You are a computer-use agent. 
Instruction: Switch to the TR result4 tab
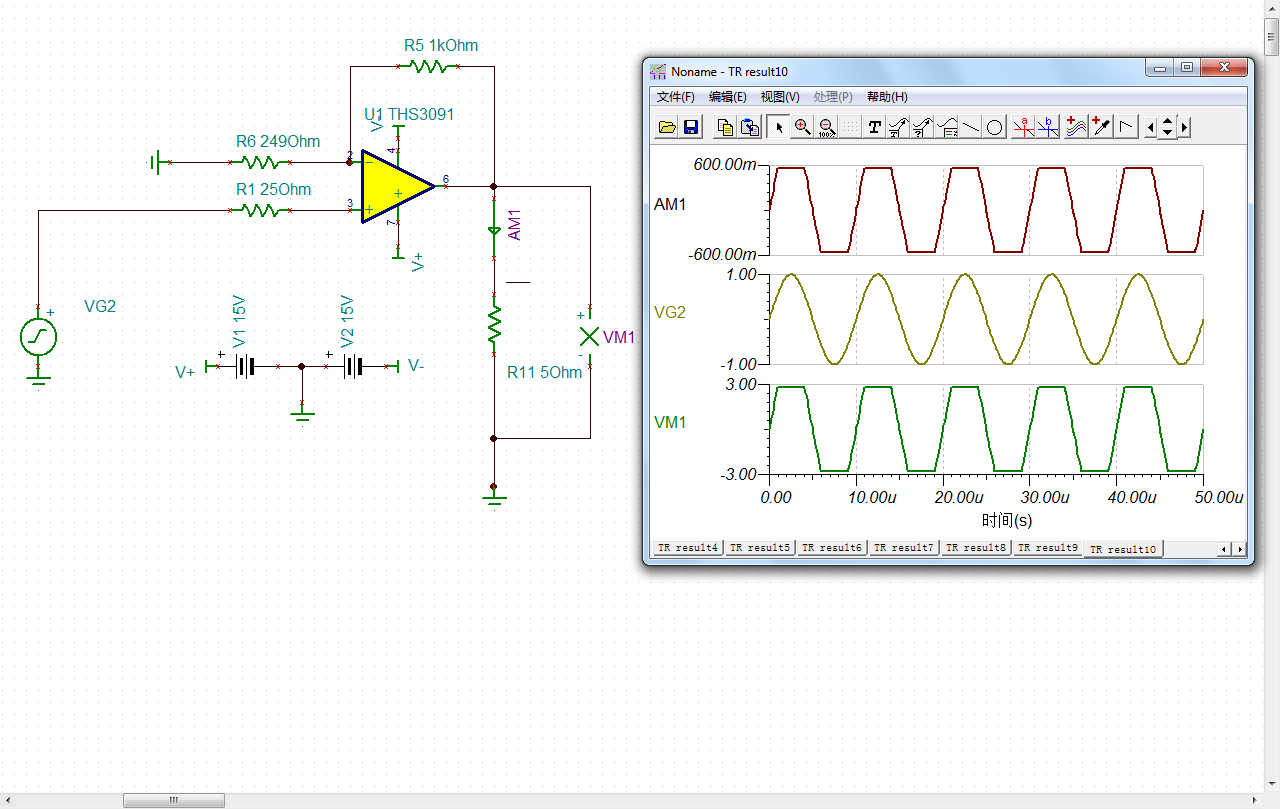(688, 548)
